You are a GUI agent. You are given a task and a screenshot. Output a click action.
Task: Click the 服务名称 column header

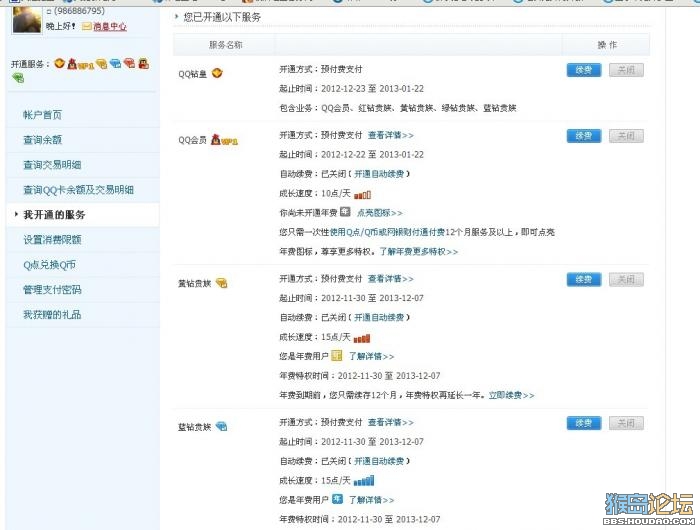click(x=226, y=45)
